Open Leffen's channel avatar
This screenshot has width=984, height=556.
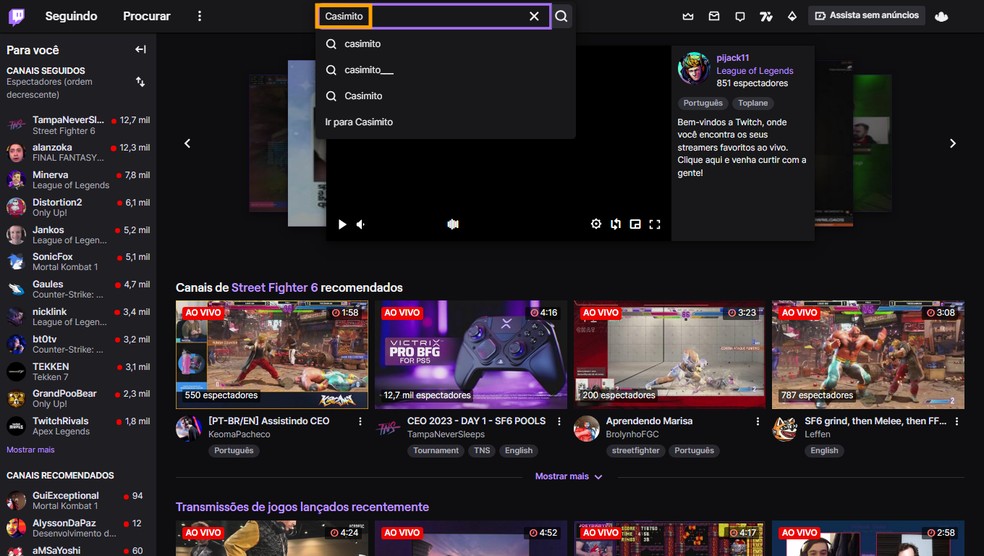coord(784,429)
